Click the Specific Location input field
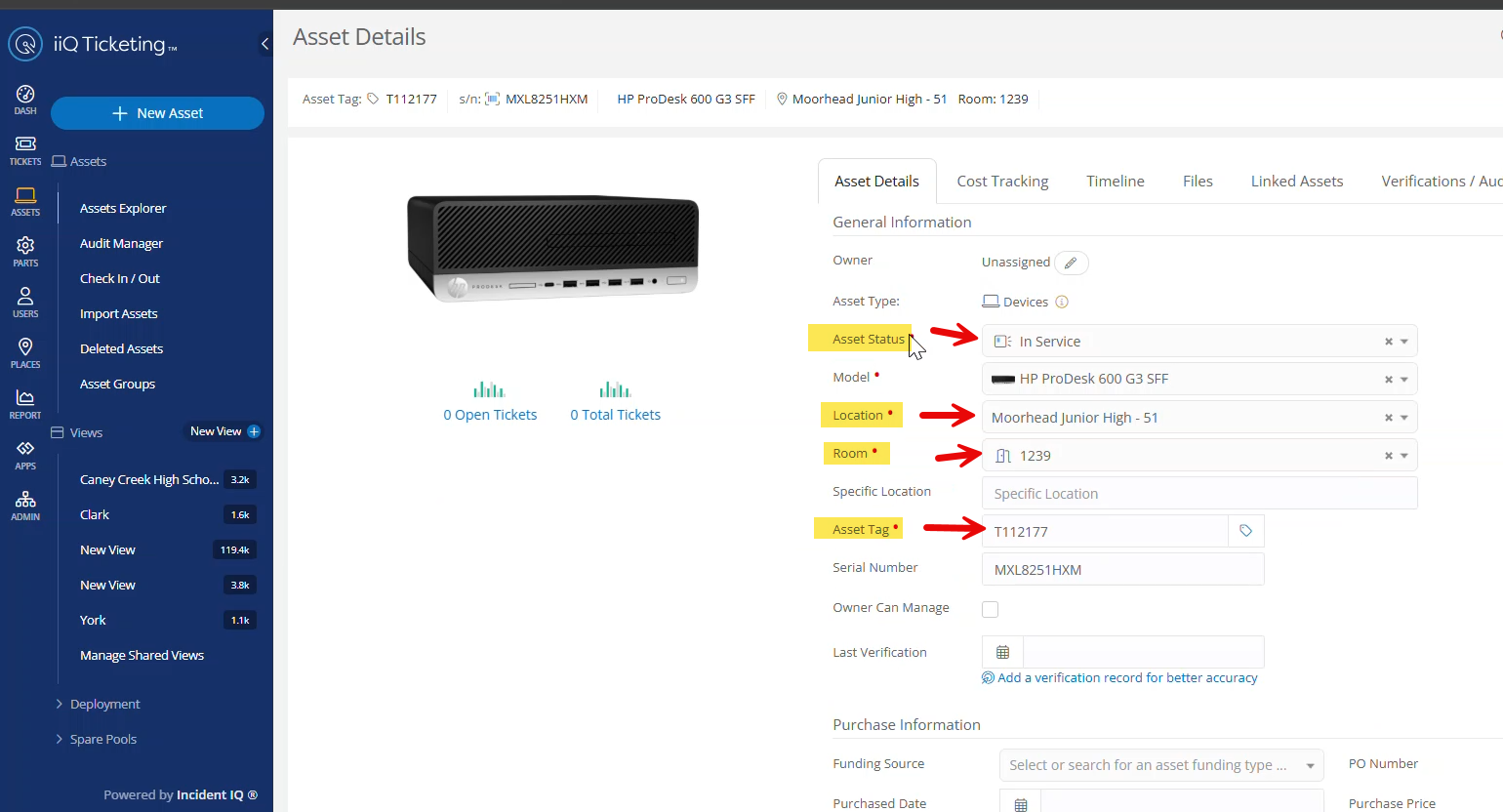 pos(1198,494)
